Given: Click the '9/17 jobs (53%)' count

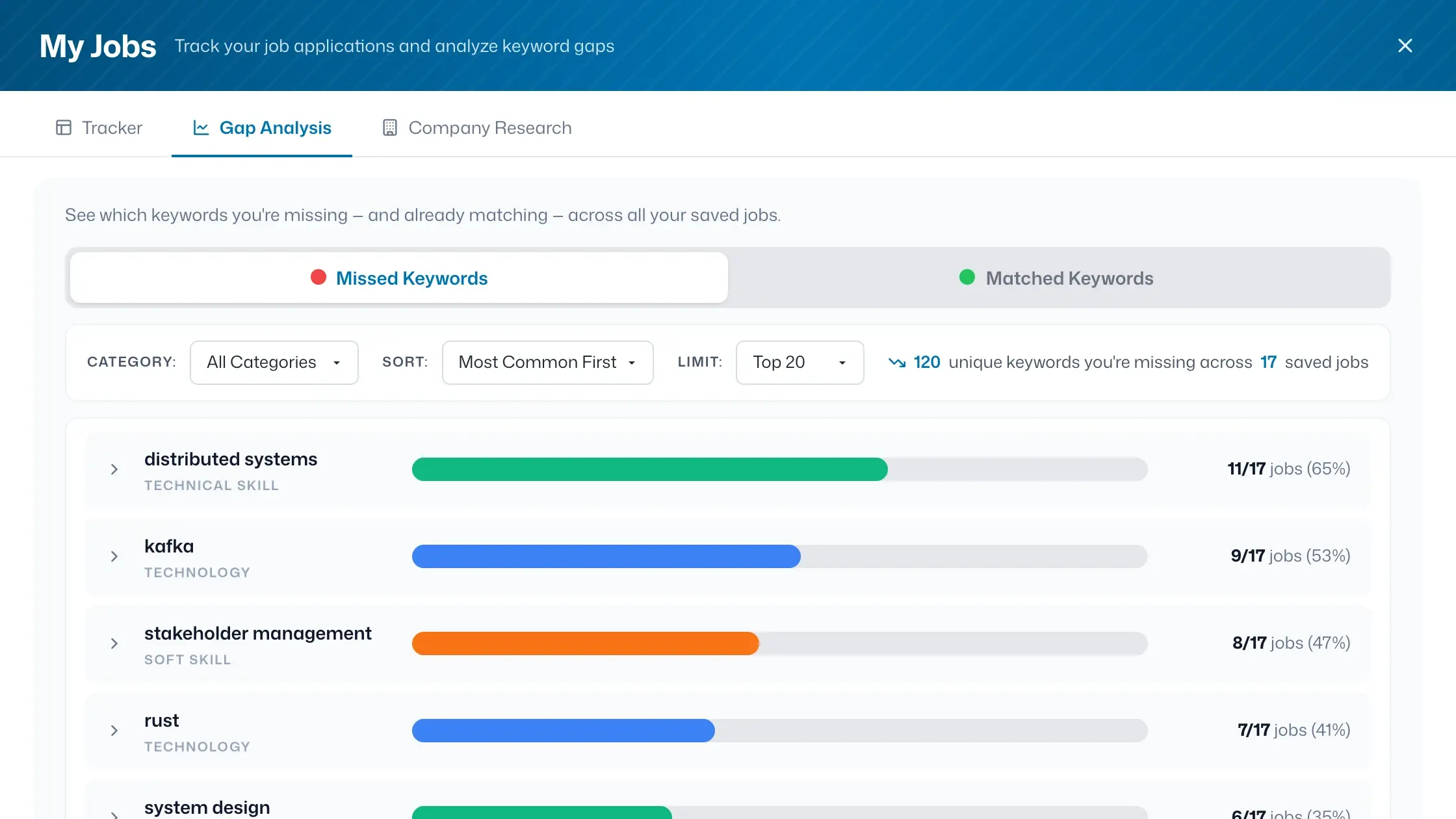Looking at the screenshot, I should click(x=1290, y=556).
